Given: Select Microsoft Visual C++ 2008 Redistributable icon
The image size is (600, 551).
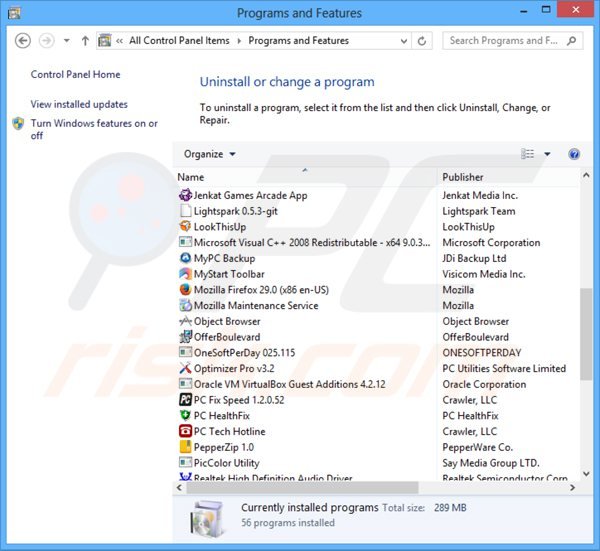Looking at the screenshot, I should coord(185,242).
